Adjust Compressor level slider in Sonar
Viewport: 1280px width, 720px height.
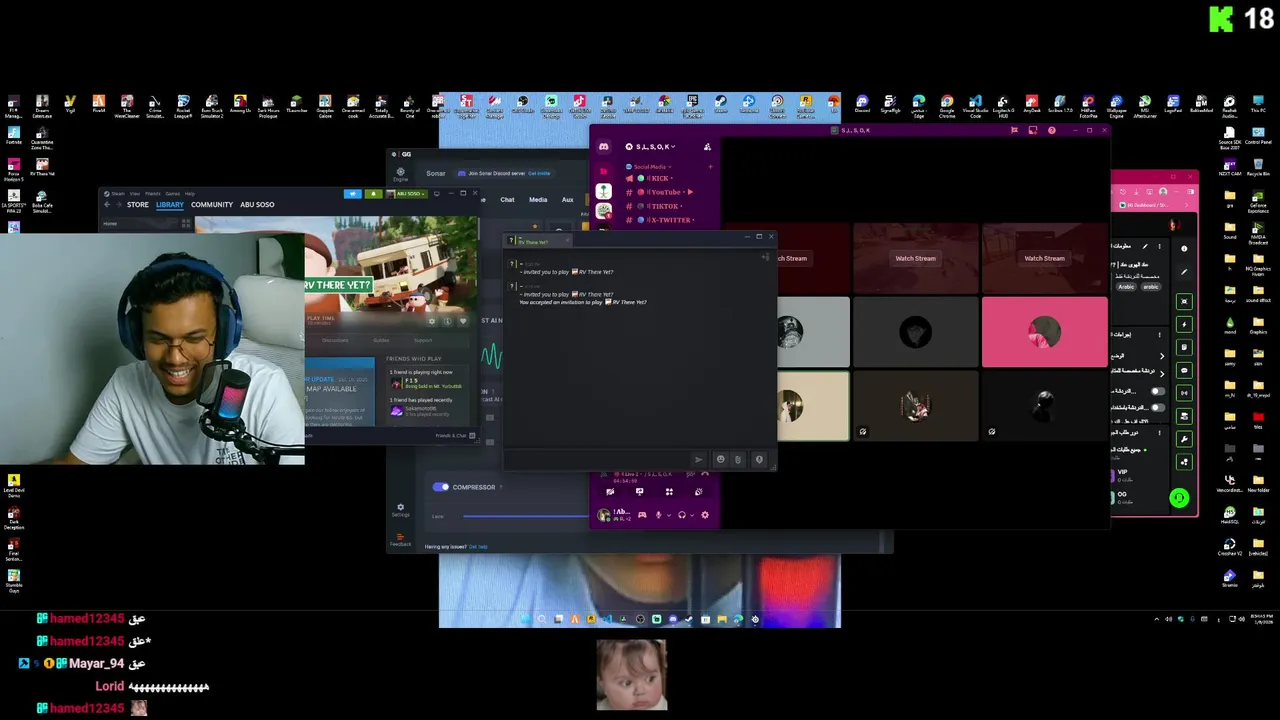coord(526,516)
